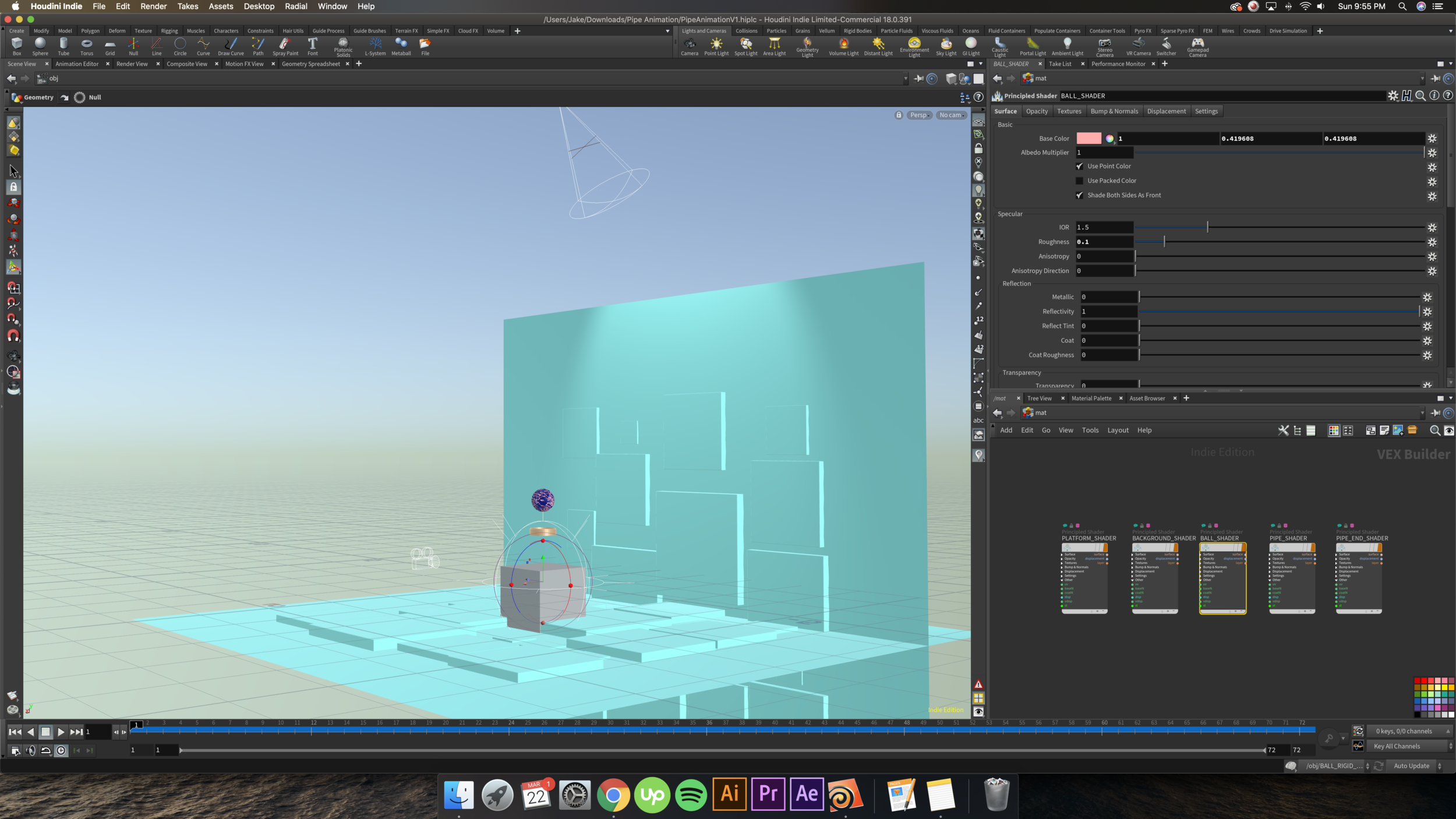Uncheck Shade Both Sides As Front
Viewport: 1456px width, 819px height.
click(1079, 195)
